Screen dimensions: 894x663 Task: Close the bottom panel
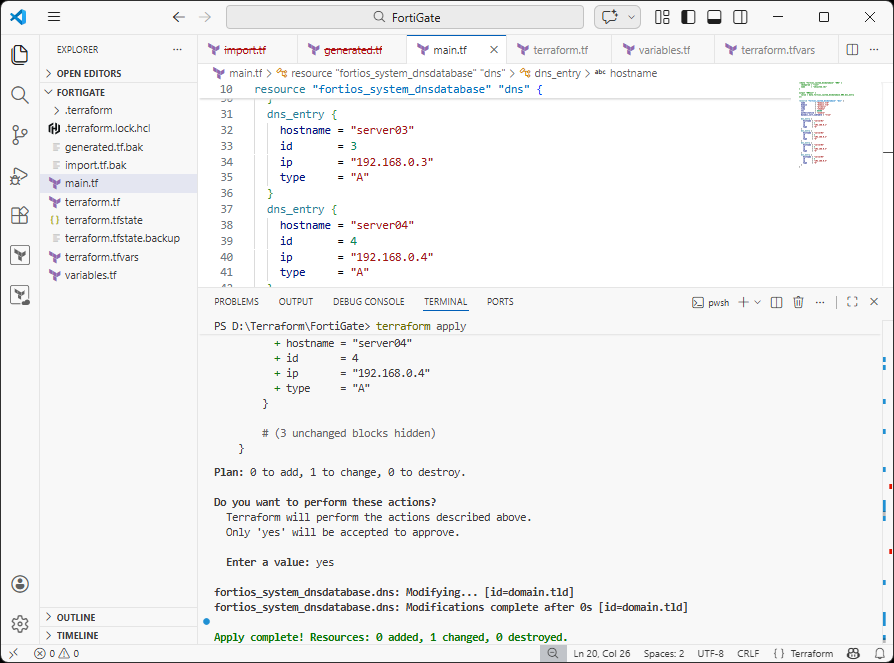pyautogui.click(x=874, y=302)
